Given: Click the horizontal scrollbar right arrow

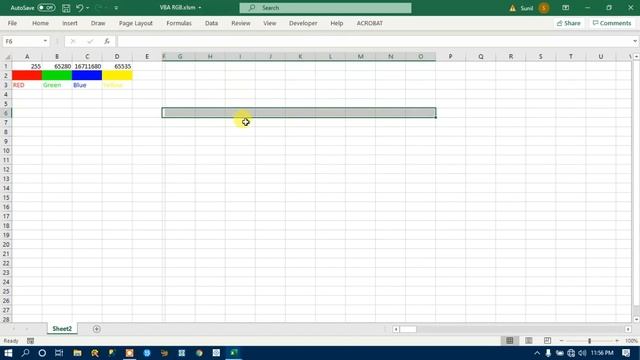Looking at the screenshot, I should coord(628,329).
